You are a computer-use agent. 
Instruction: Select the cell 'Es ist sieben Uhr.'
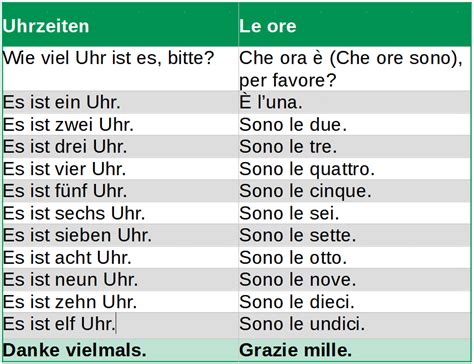(120, 235)
